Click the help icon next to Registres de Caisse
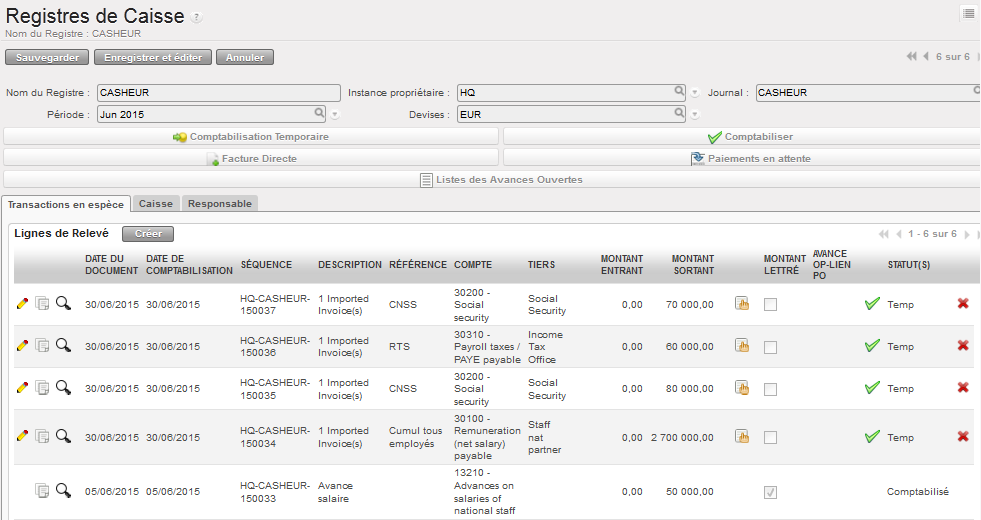 [197, 18]
